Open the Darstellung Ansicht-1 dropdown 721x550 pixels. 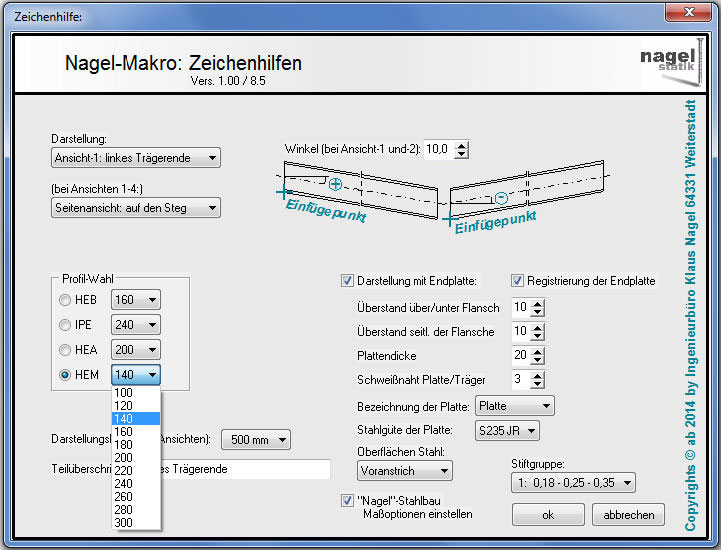tap(136, 158)
